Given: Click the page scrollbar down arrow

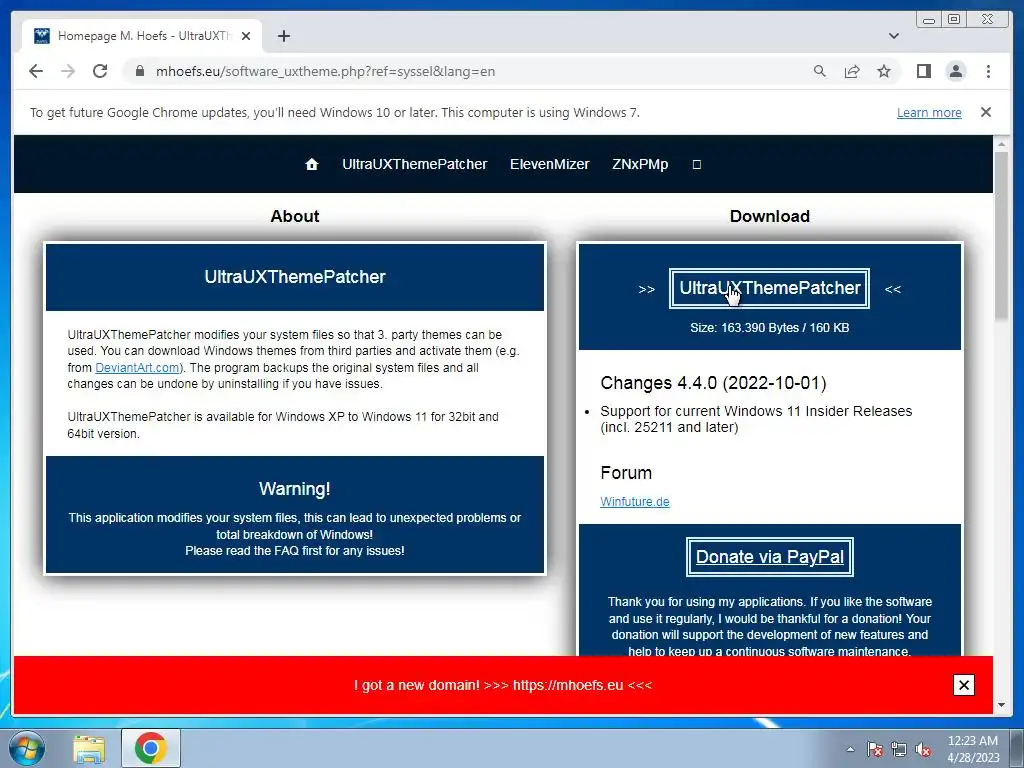Looking at the screenshot, I should [1001, 705].
